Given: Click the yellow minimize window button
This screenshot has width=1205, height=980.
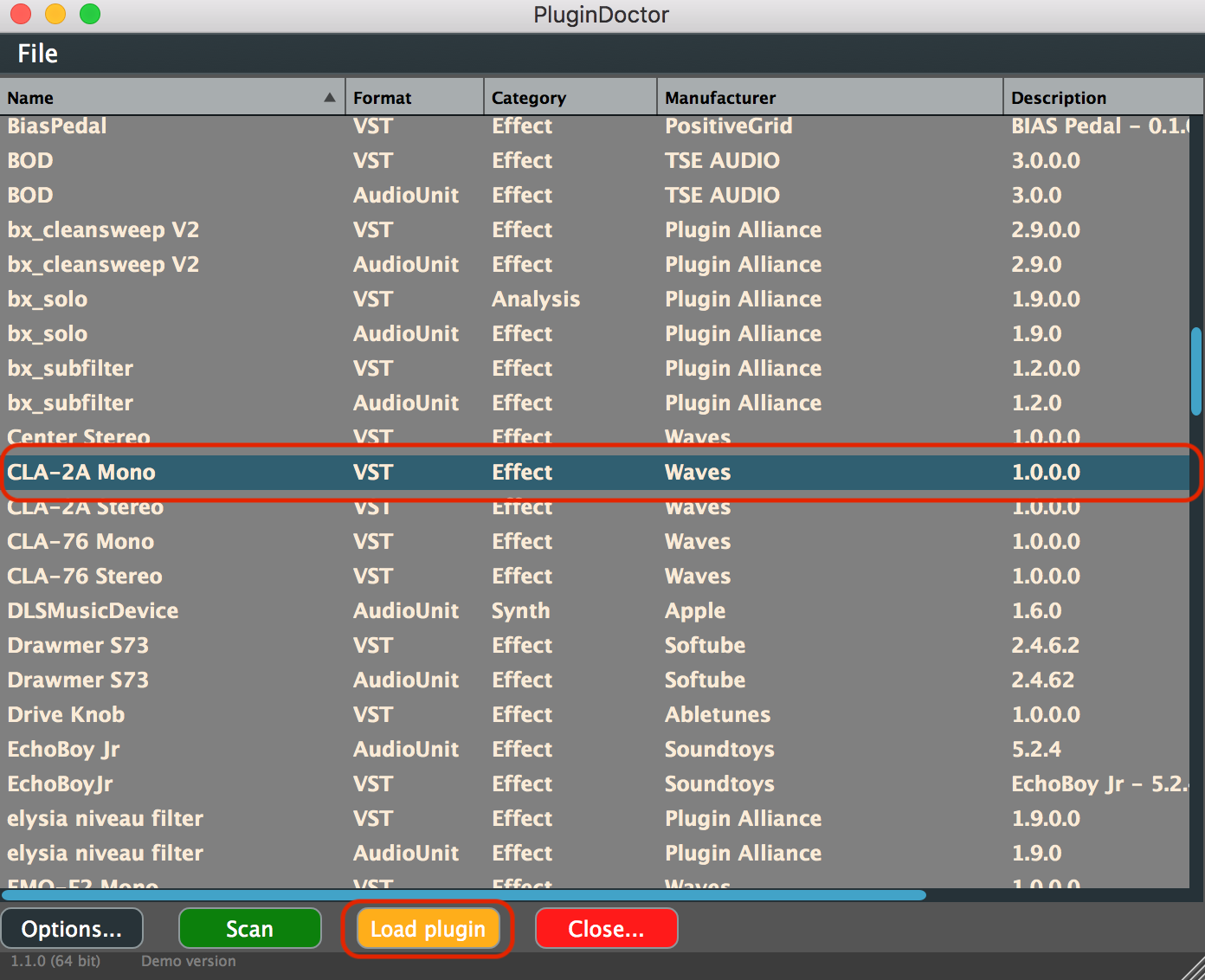Looking at the screenshot, I should point(55,14).
